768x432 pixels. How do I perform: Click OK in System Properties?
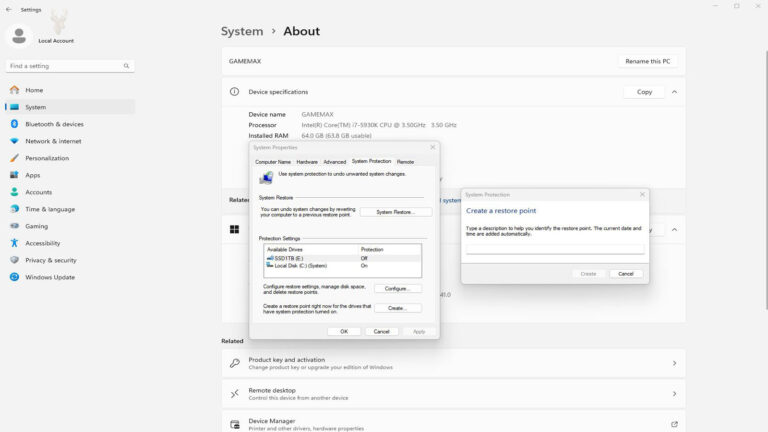click(344, 332)
